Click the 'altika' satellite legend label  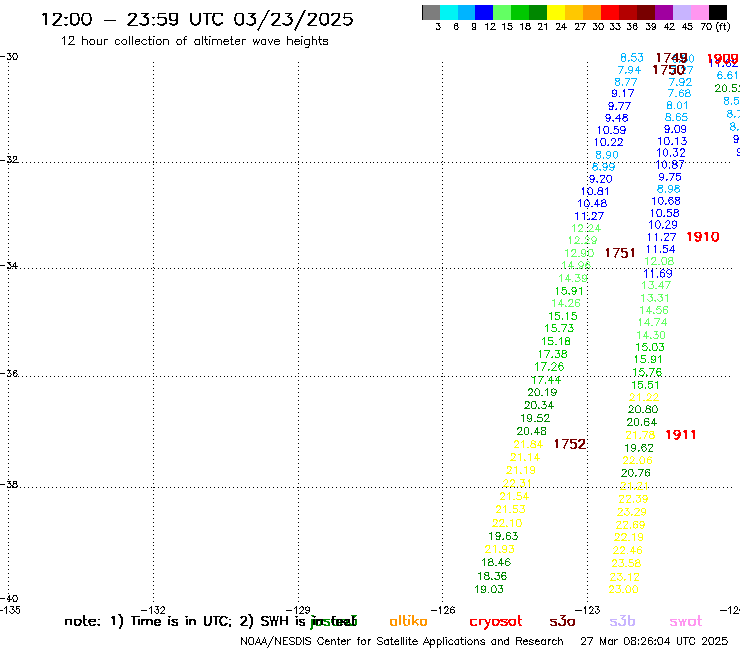click(x=408, y=621)
